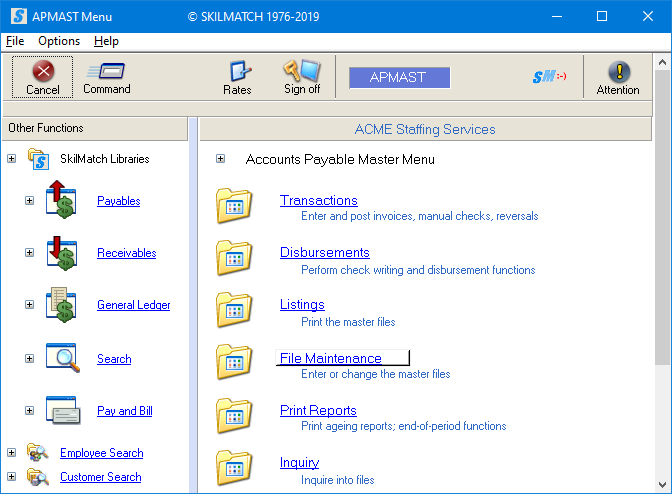Open the Command line icon
672x494 pixels.
point(106,72)
